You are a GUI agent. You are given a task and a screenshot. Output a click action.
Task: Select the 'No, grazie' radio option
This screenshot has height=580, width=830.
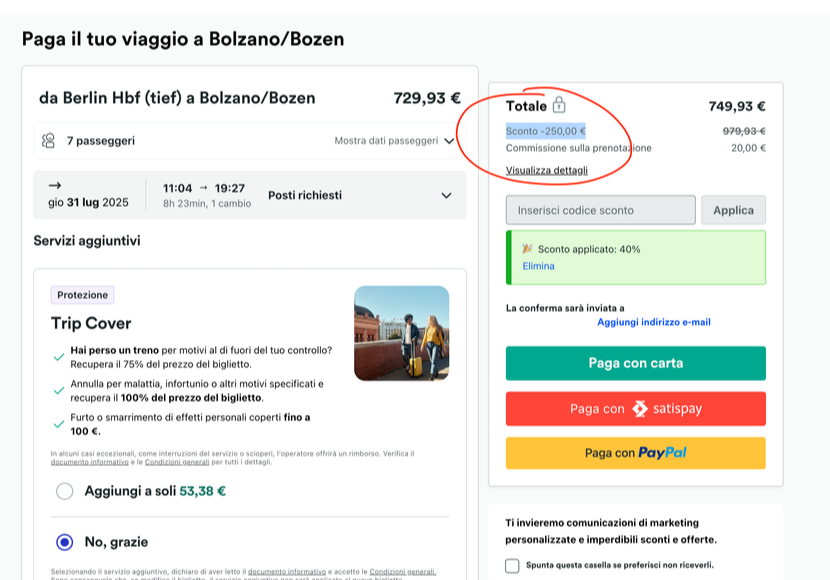(x=65, y=542)
